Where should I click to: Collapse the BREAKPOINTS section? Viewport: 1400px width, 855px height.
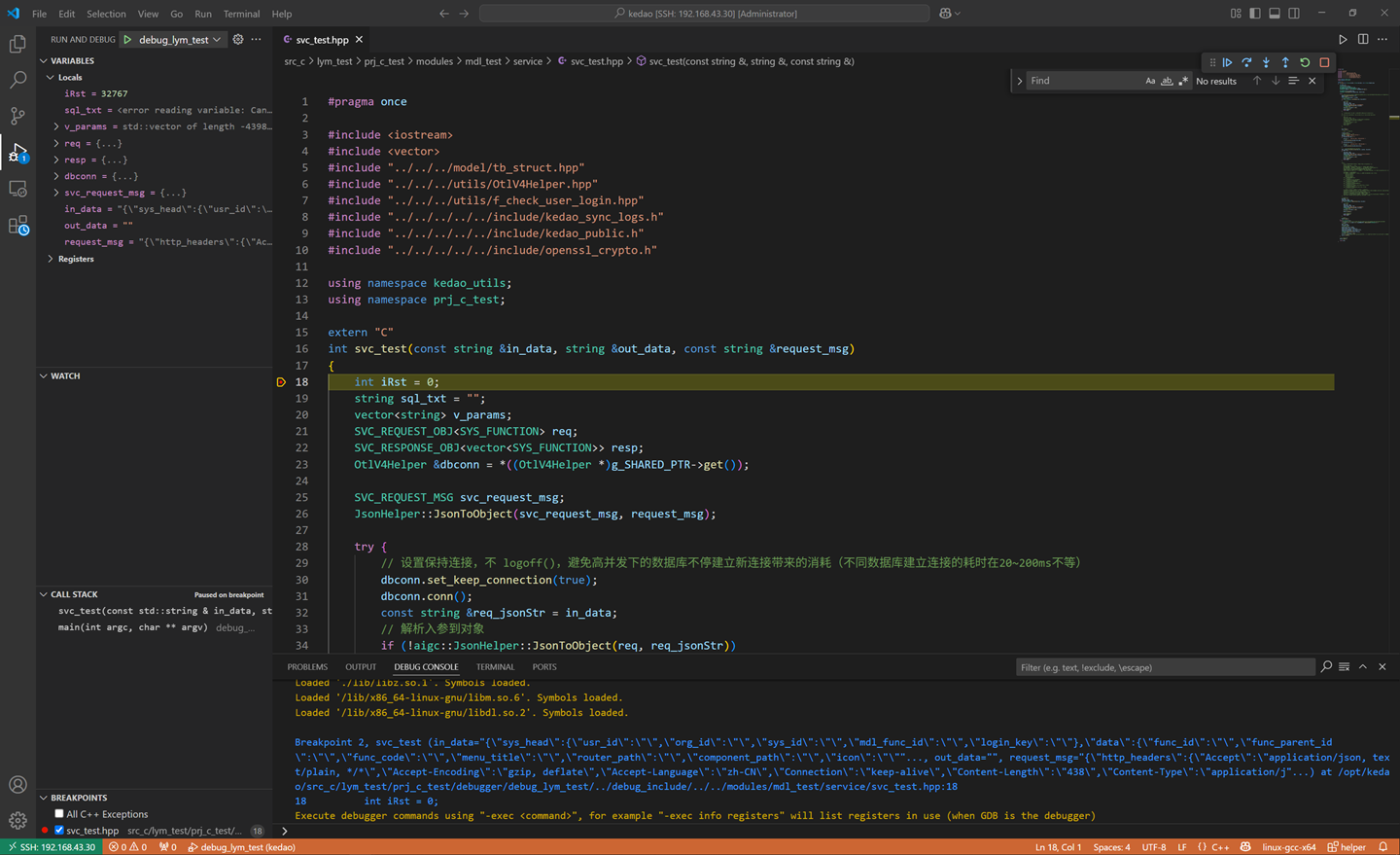[44, 798]
